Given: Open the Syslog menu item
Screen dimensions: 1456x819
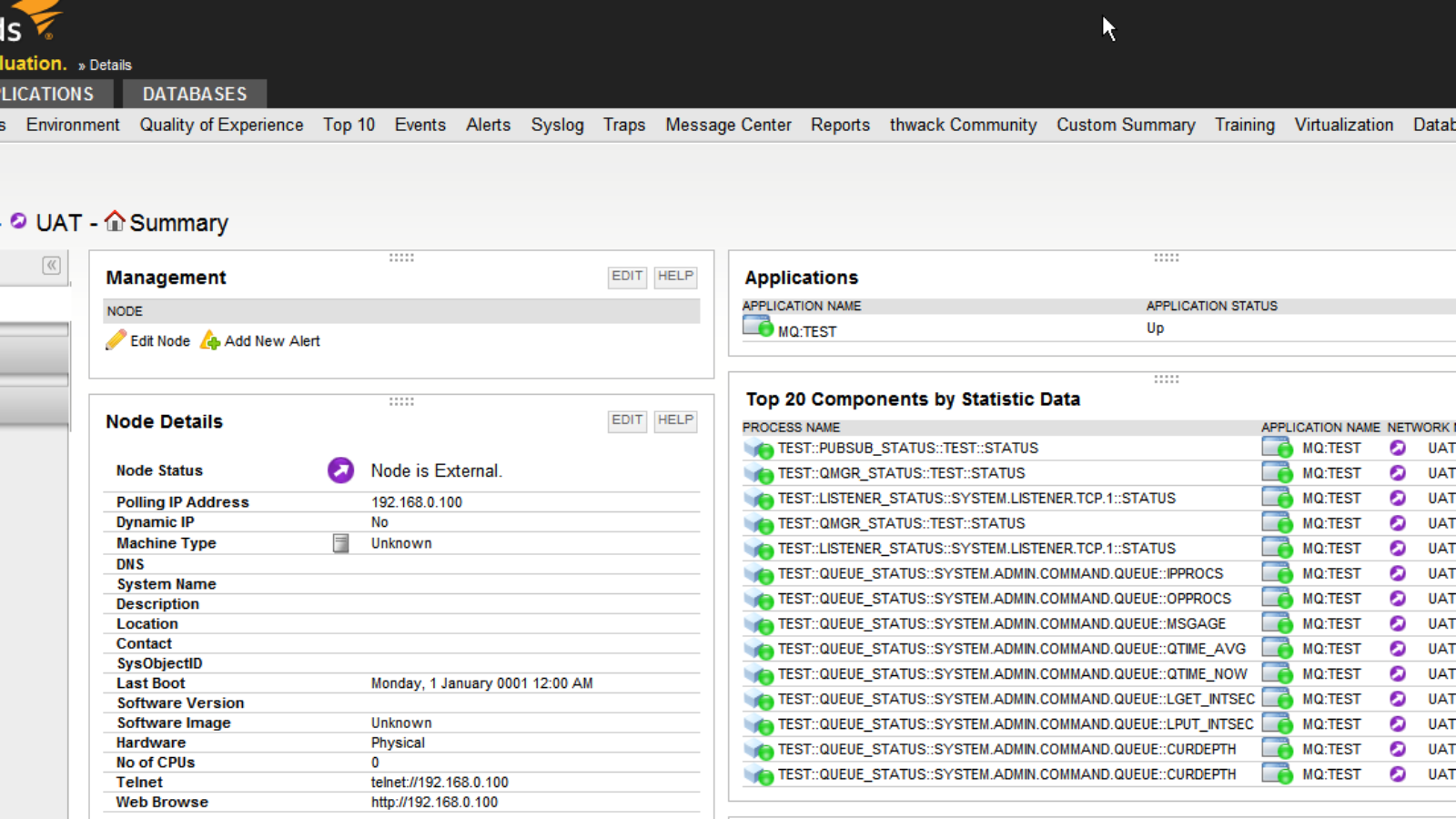Looking at the screenshot, I should click(557, 125).
